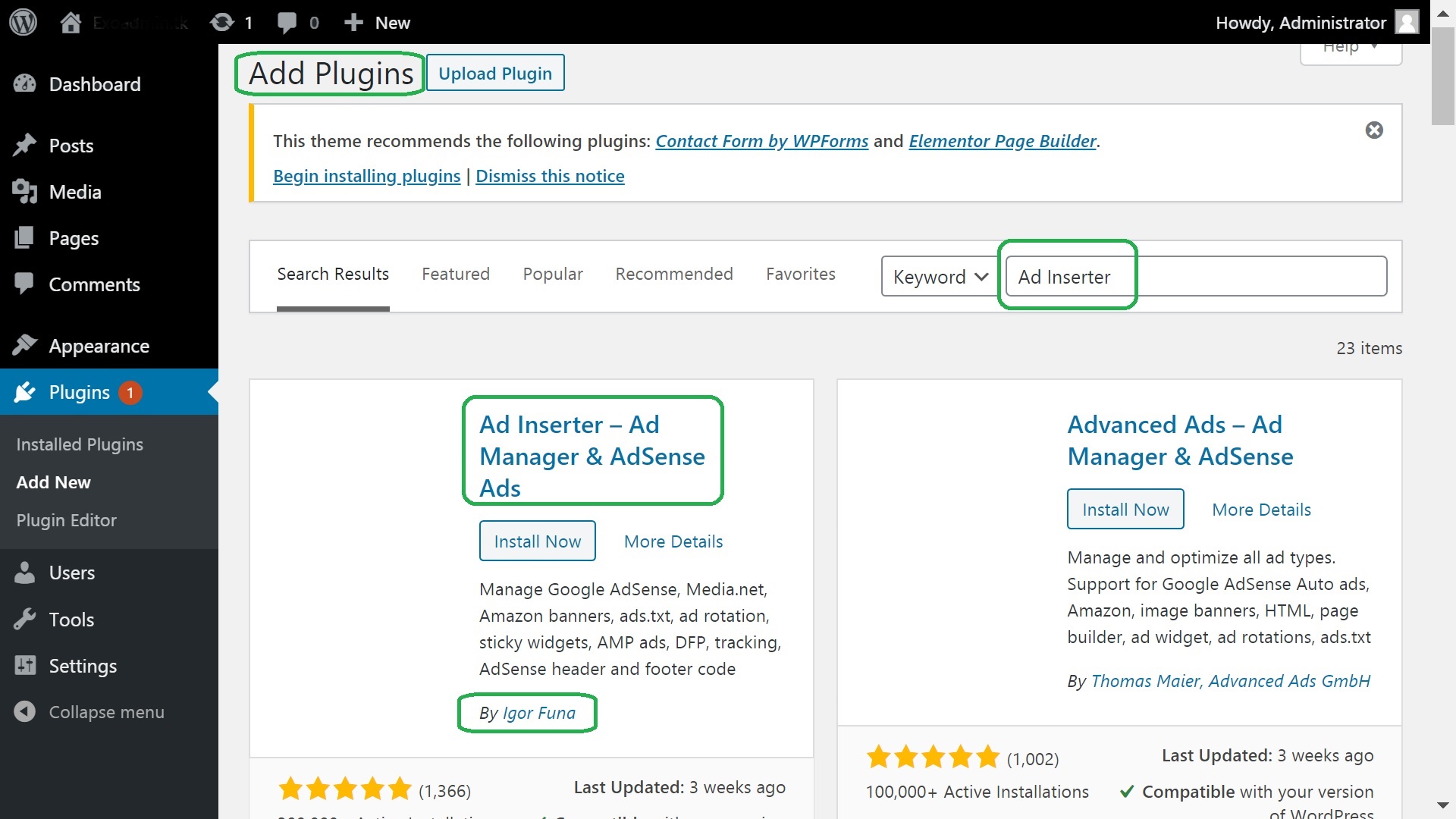
Task: Switch to the Search Results tab
Action: point(333,274)
